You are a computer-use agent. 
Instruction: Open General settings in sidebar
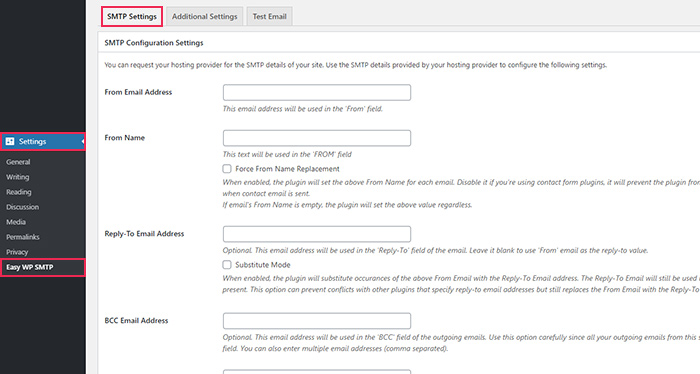pos(18,162)
